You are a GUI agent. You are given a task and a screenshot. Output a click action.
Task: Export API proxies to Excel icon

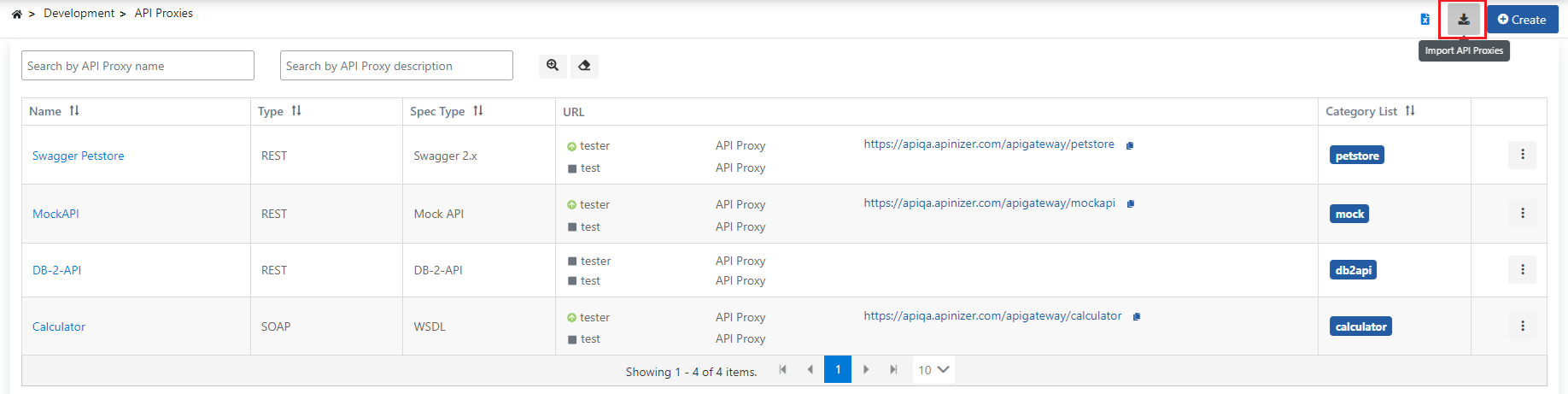(1425, 20)
